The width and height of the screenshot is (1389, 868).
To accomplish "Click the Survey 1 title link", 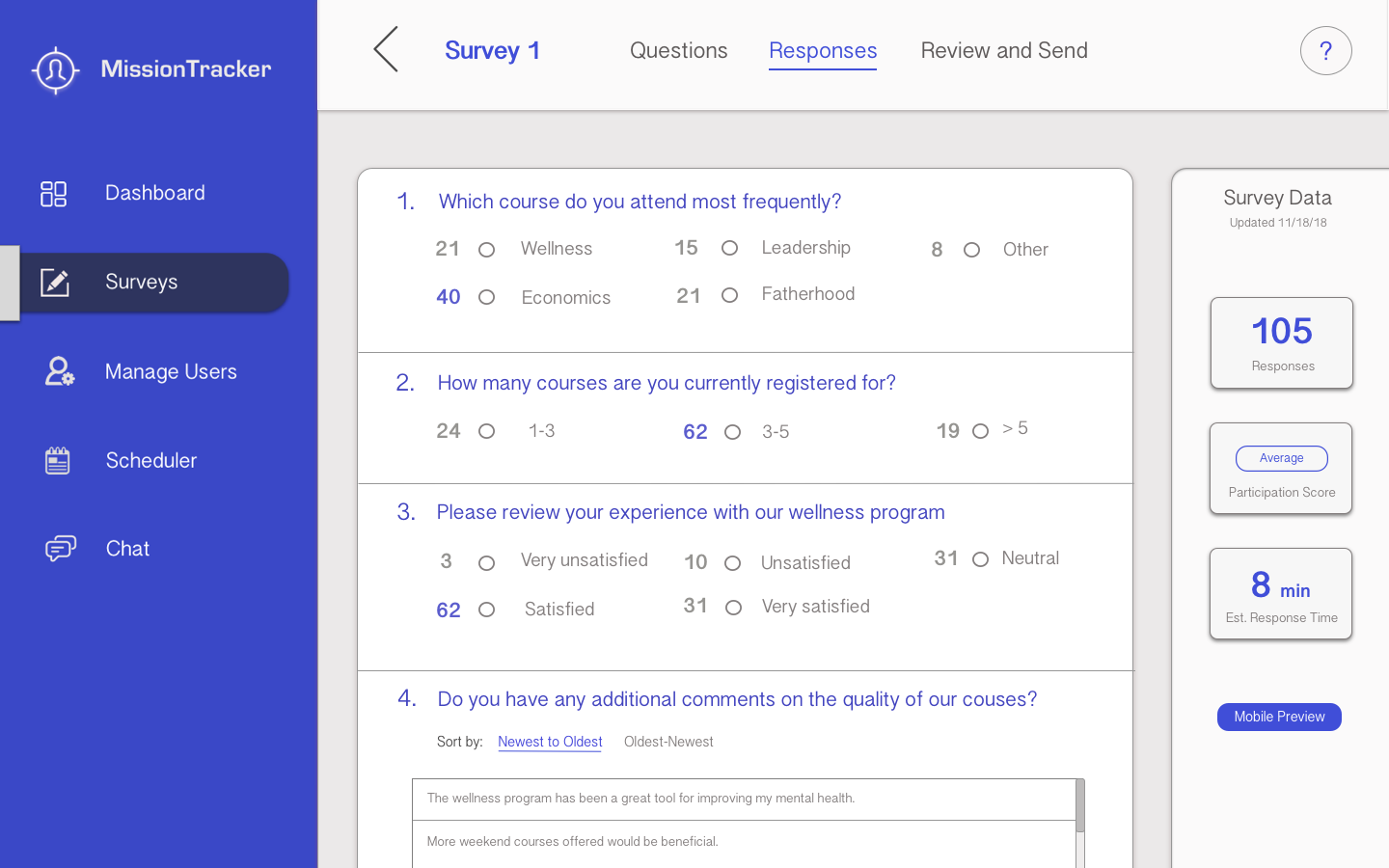I will tap(492, 51).
